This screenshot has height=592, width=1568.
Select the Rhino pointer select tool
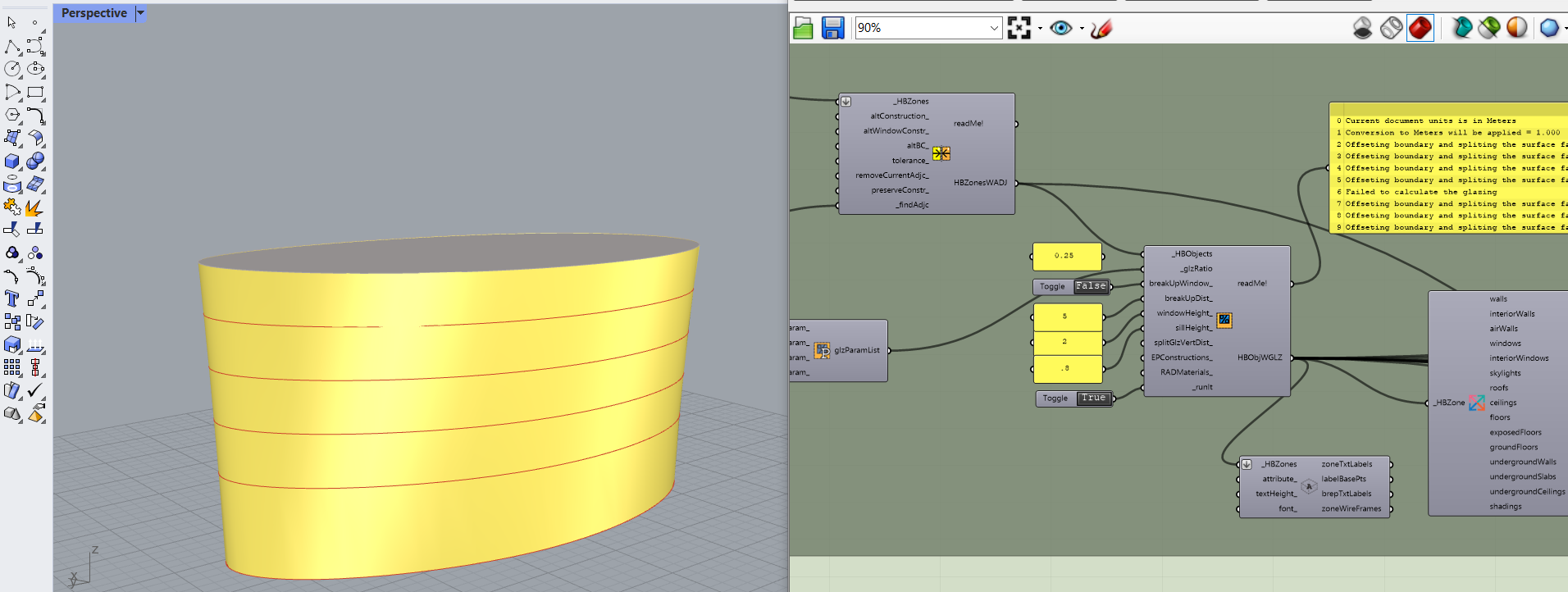(x=12, y=23)
